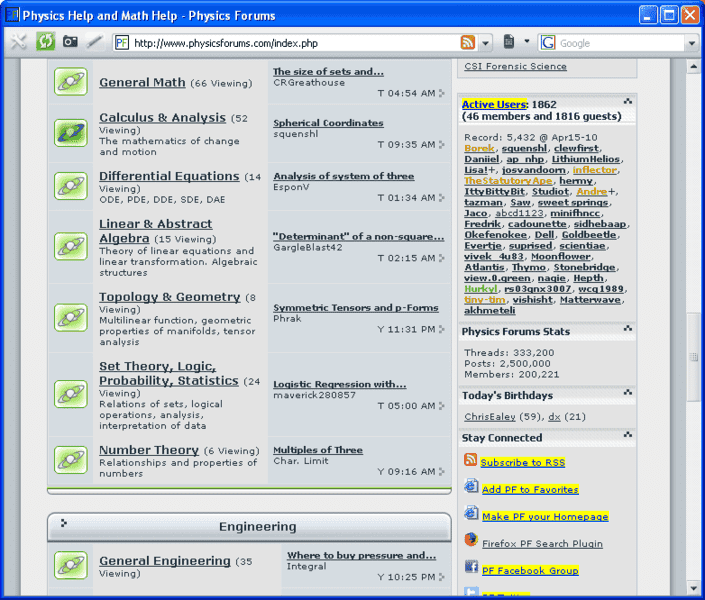The height and width of the screenshot is (600, 705).
Task: Open the Number Theory forum link
Action: 149,450
